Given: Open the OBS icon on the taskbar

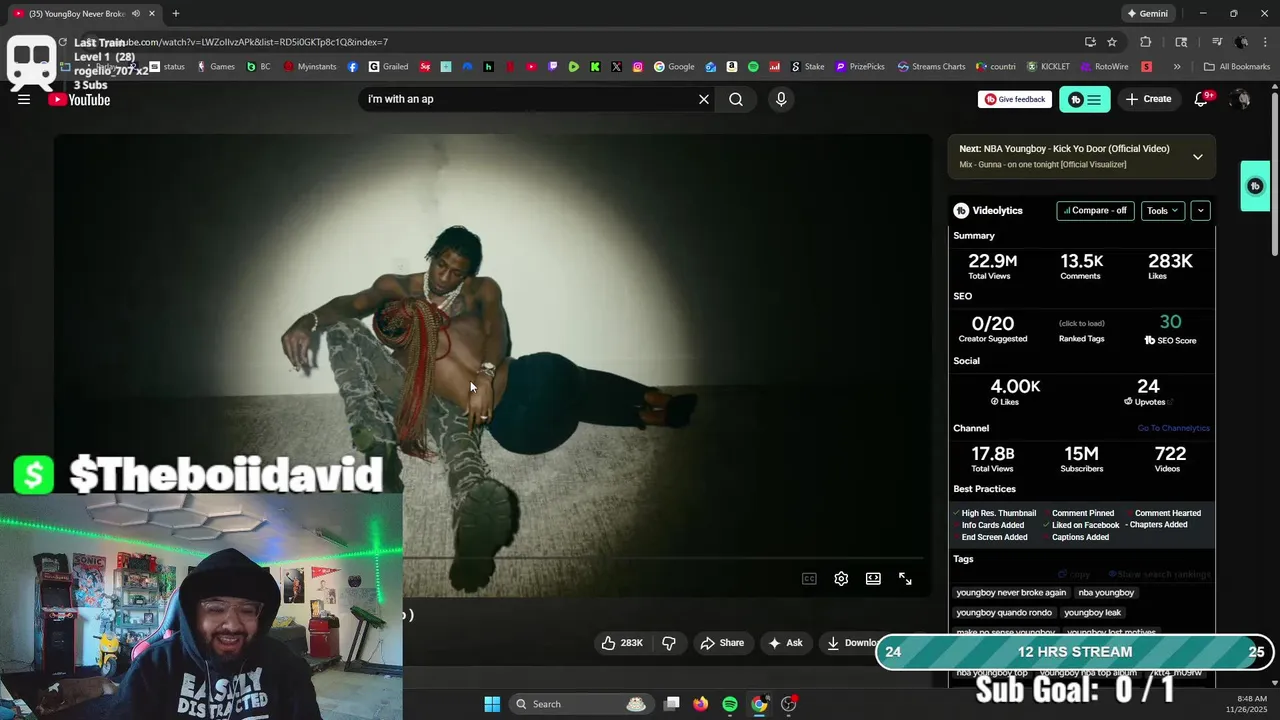Looking at the screenshot, I should 788,704.
